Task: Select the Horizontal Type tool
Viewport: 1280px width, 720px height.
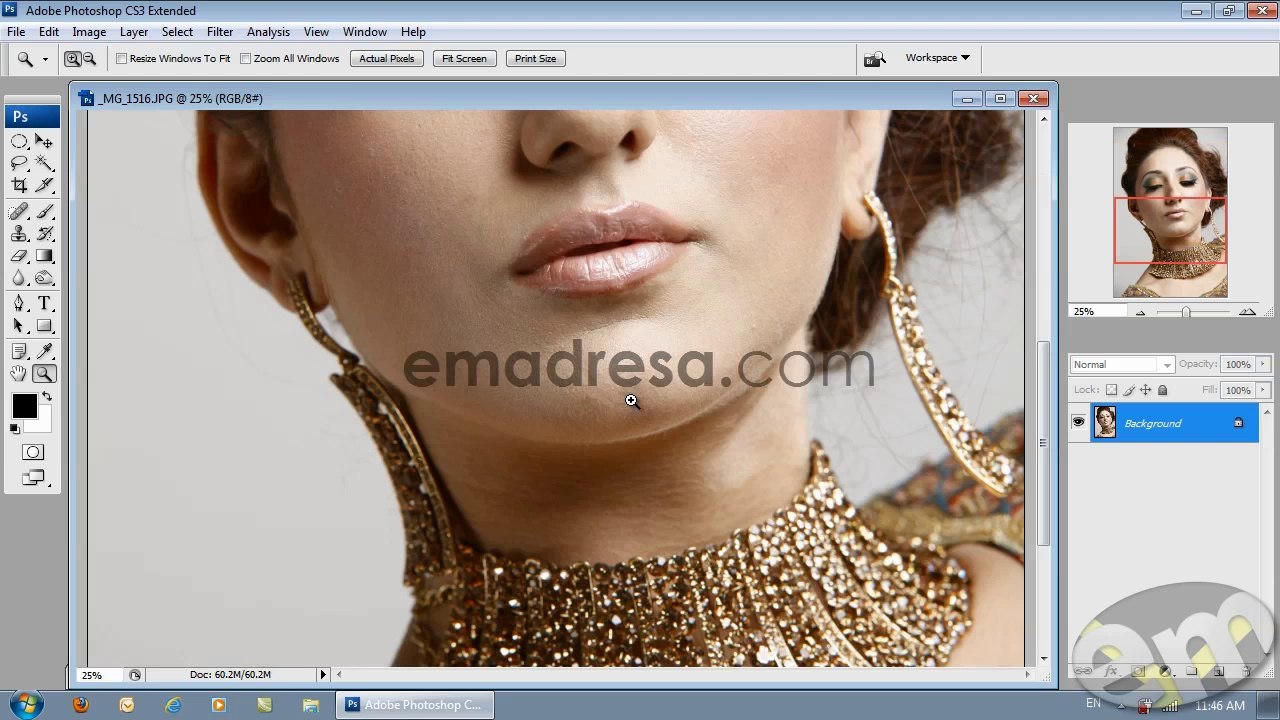Action: 44,304
